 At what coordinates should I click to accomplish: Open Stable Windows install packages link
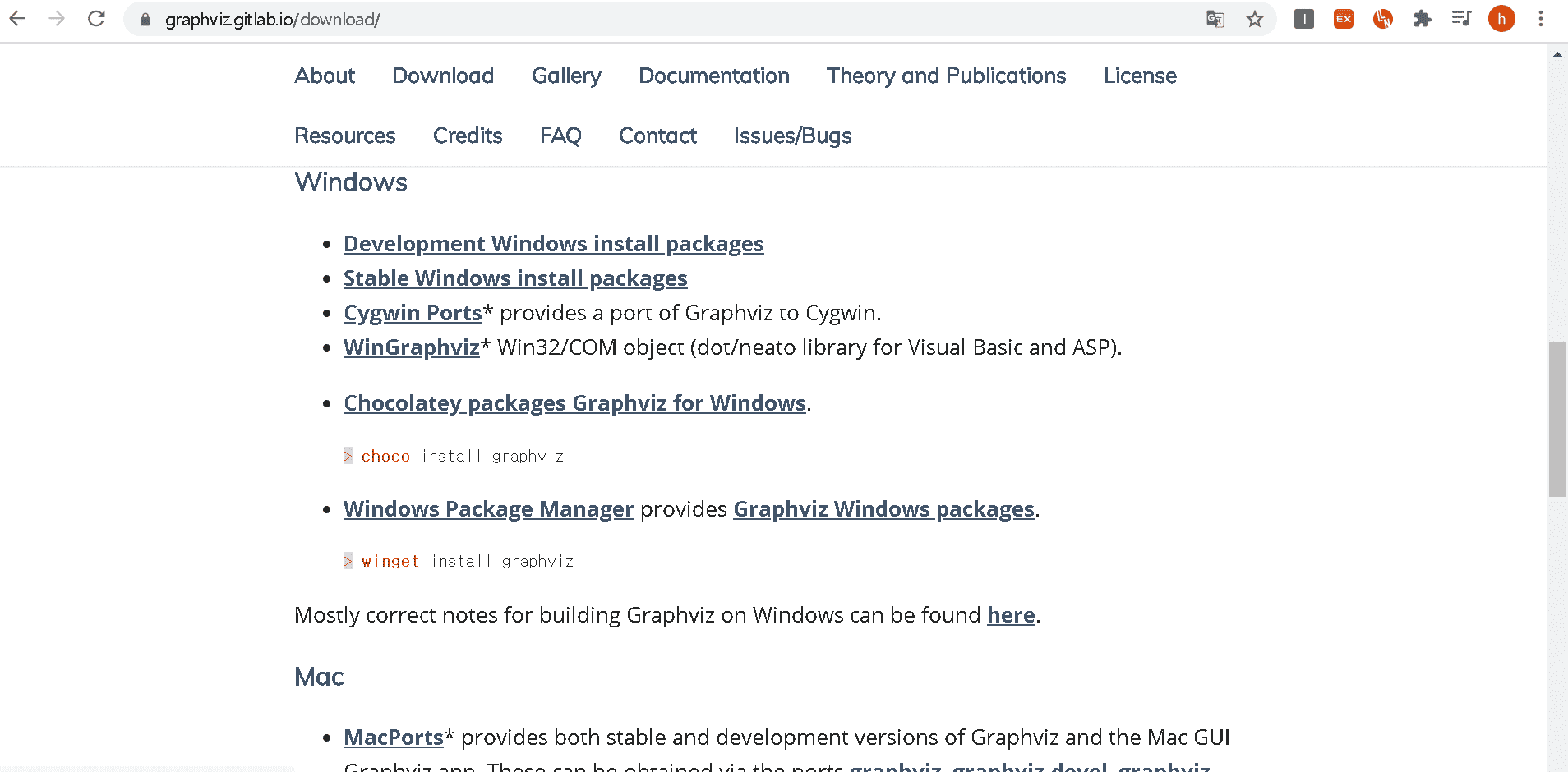[x=515, y=278]
